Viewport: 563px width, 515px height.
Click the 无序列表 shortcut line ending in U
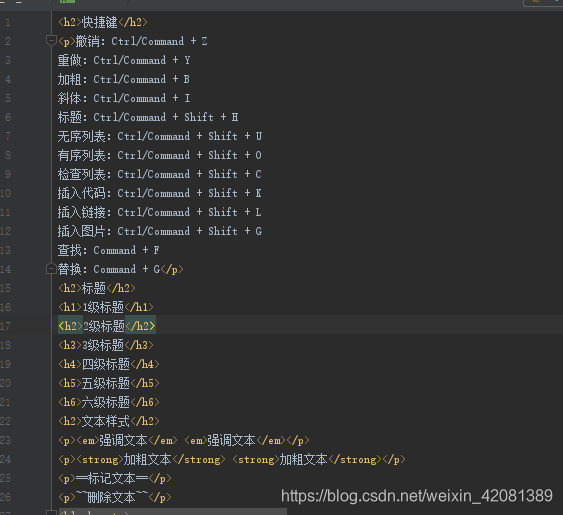(160, 136)
